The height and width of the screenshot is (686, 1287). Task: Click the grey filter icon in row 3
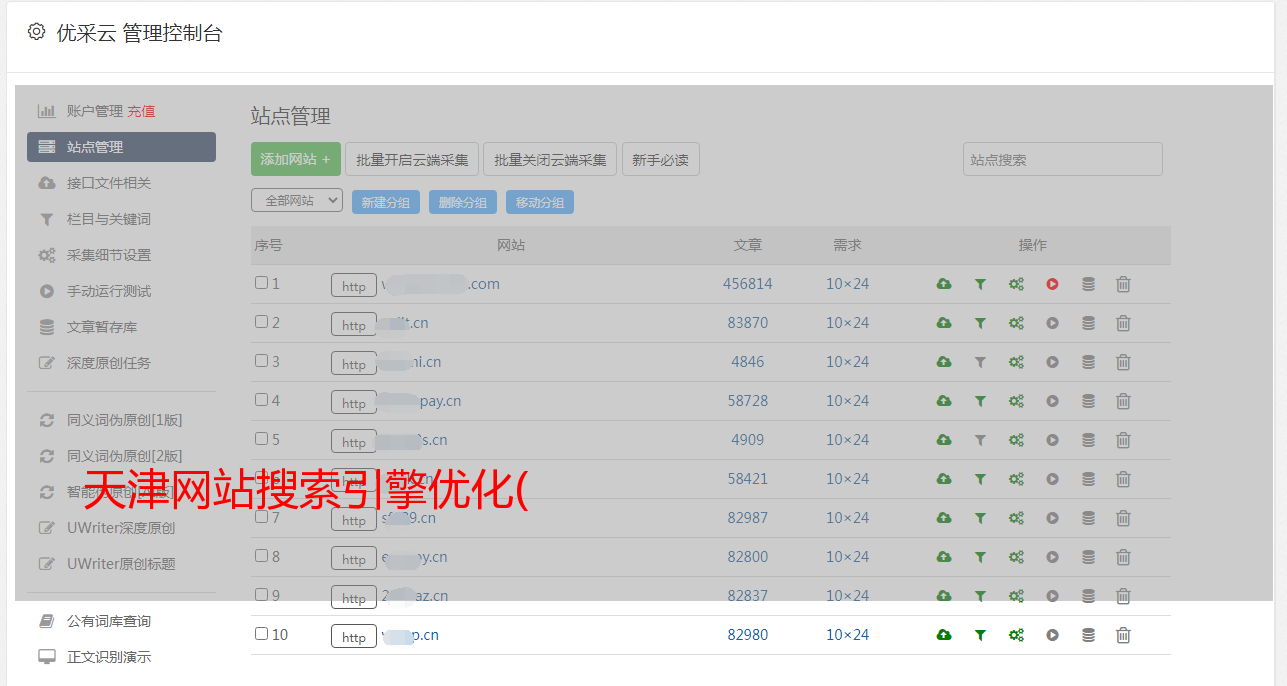pos(980,362)
